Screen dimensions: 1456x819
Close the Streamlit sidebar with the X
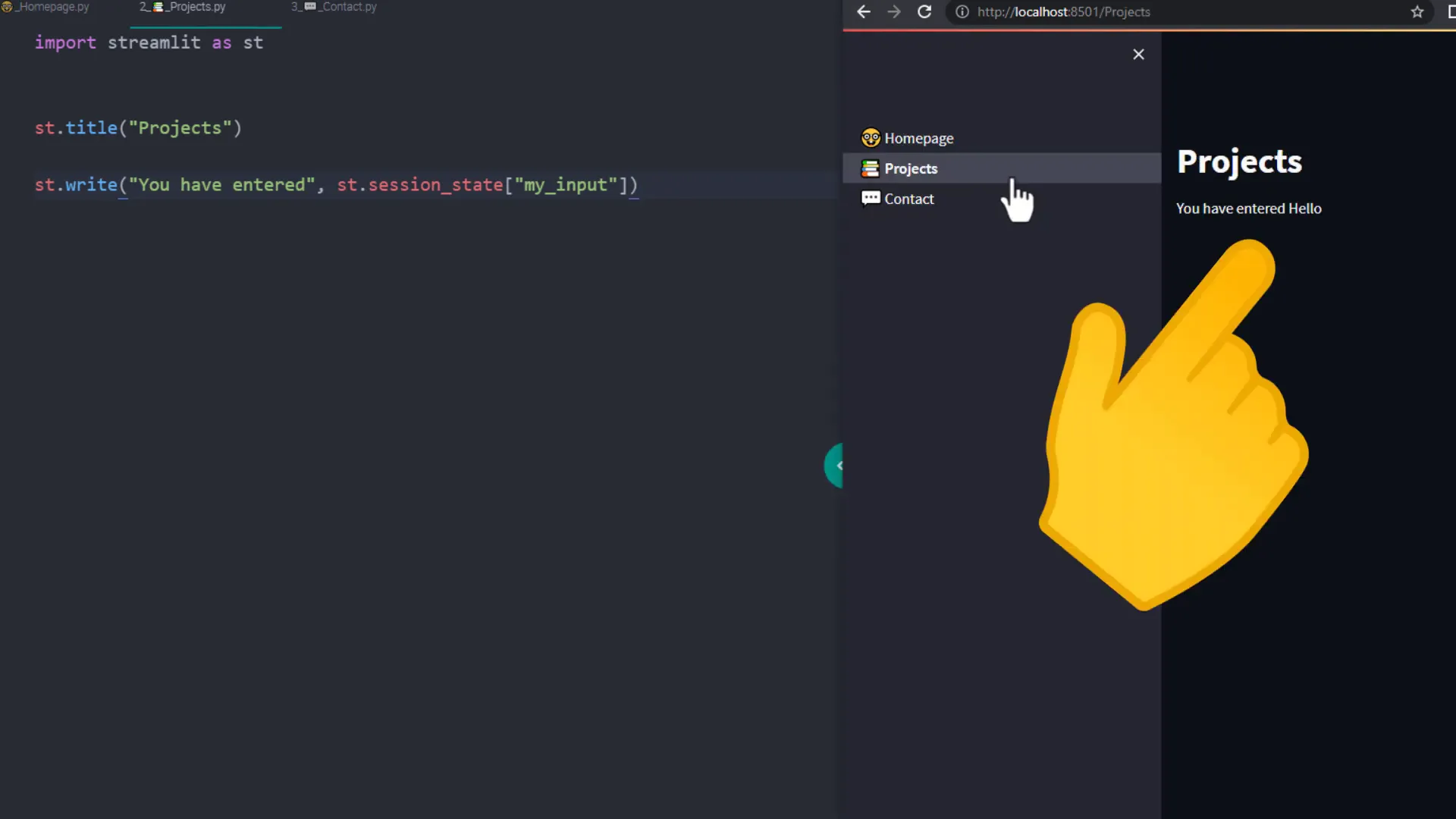[1138, 54]
